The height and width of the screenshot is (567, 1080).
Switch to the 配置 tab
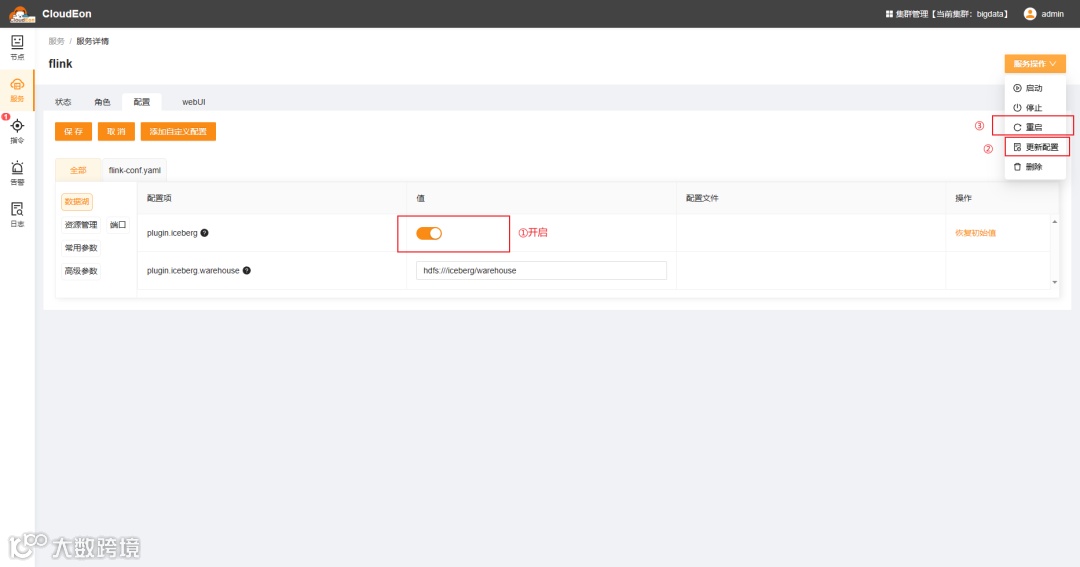pos(142,102)
